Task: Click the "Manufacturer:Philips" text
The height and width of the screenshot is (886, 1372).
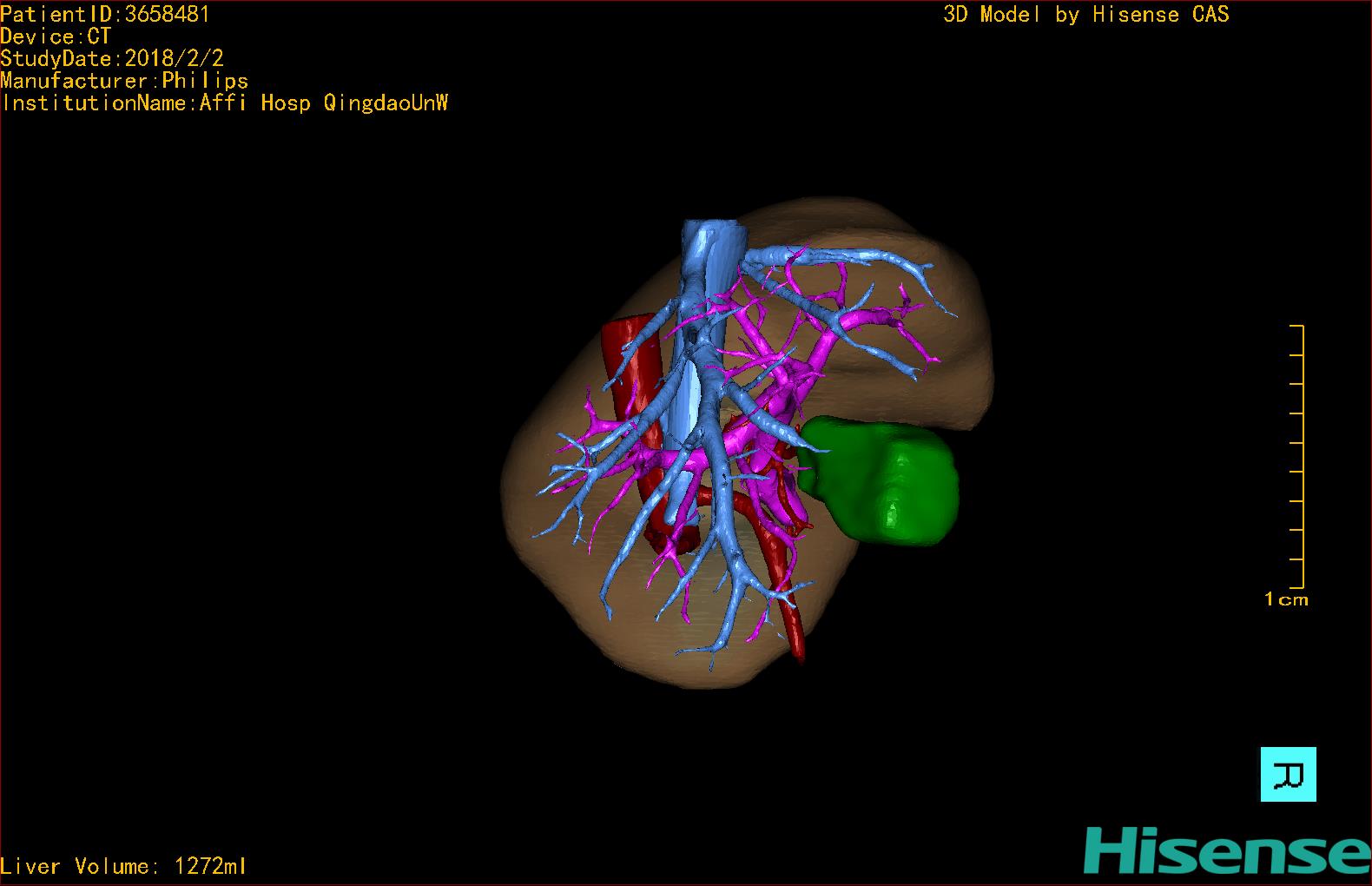Action: click(x=124, y=81)
